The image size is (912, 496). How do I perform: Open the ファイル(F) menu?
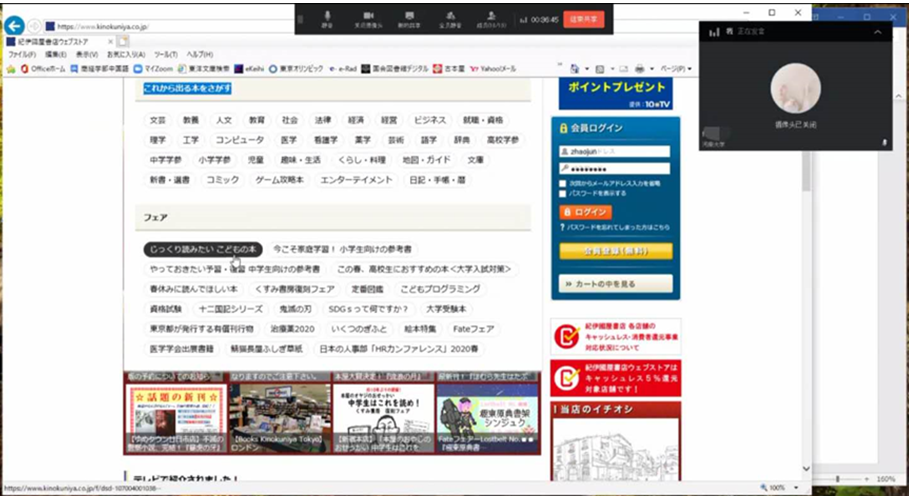coord(22,54)
